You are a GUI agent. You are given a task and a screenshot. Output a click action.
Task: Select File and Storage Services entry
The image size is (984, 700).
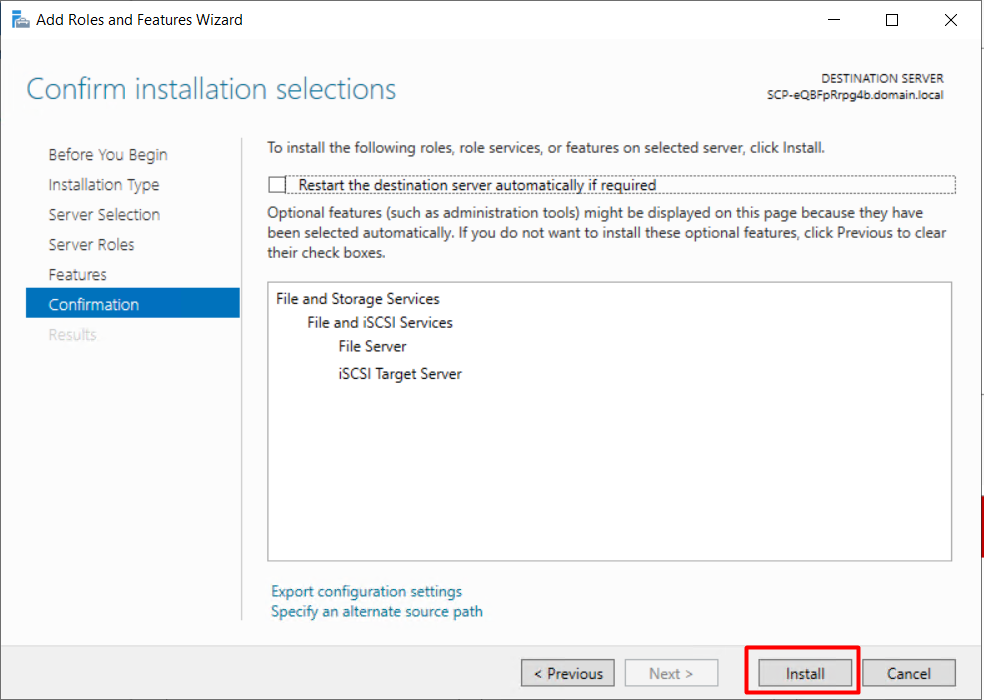click(x=358, y=299)
